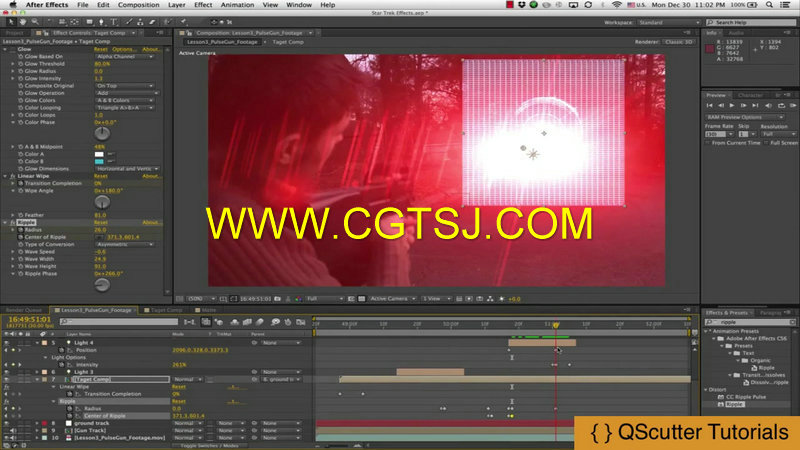The width and height of the screenshot is (800, 450).
Task: Enable Motion Blur icon in timeline
Action: tap(260, 322)
